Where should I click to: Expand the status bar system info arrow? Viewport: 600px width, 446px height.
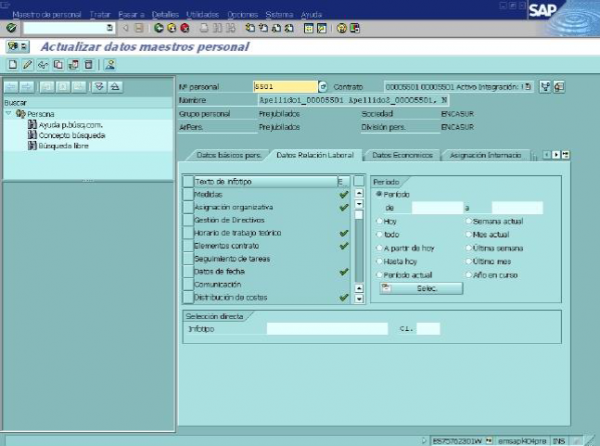(x=424, y=441)
